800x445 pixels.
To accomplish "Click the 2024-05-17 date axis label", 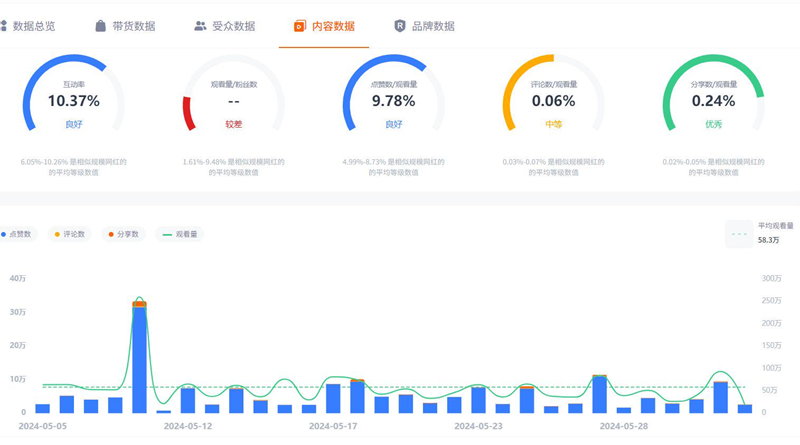I will 333,425.
